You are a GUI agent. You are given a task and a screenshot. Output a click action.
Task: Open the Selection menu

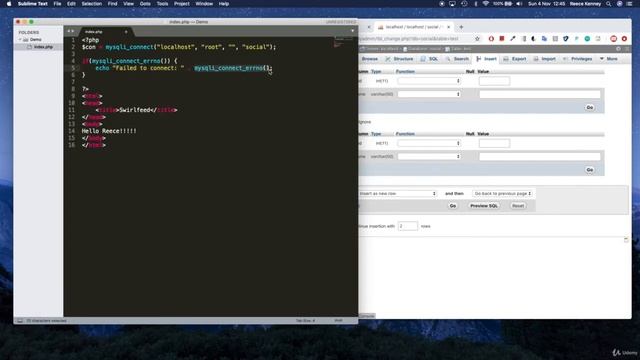coord(91,4)
